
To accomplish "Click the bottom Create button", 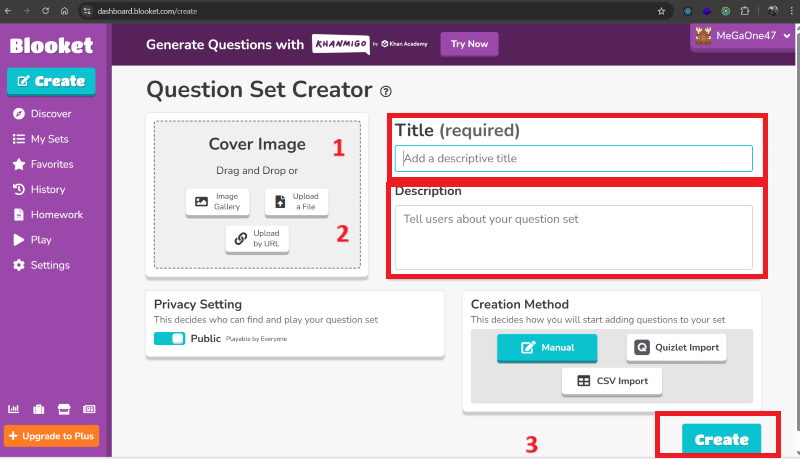I will [x=721, y=439].
